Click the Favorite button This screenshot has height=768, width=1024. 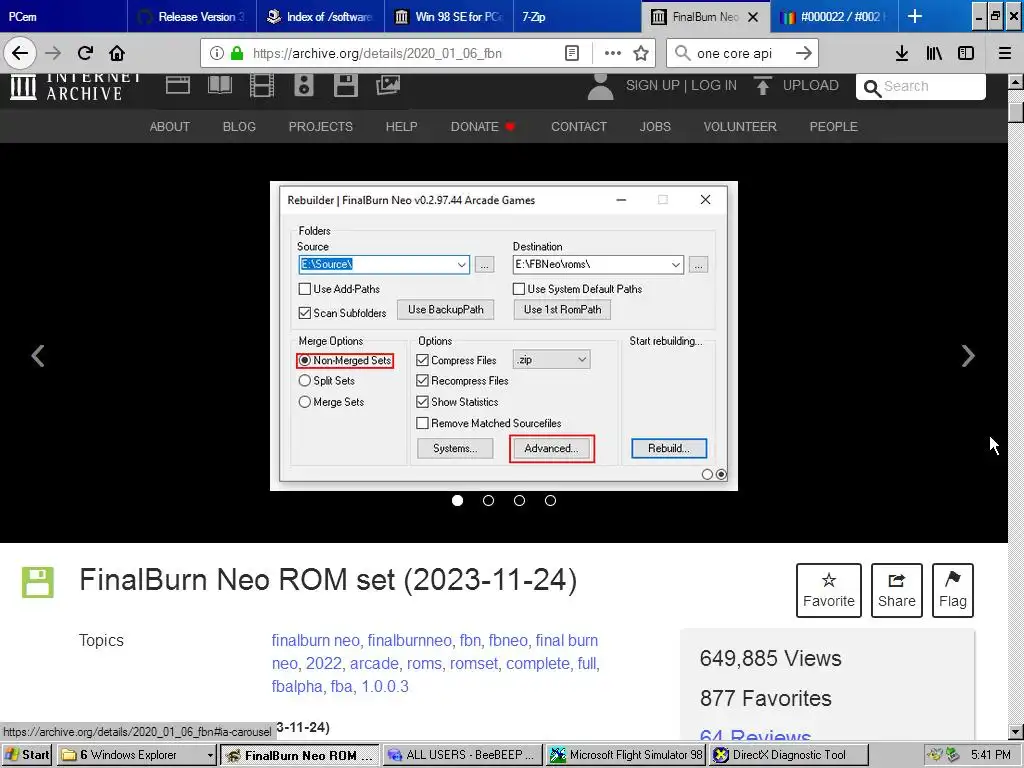829,590
